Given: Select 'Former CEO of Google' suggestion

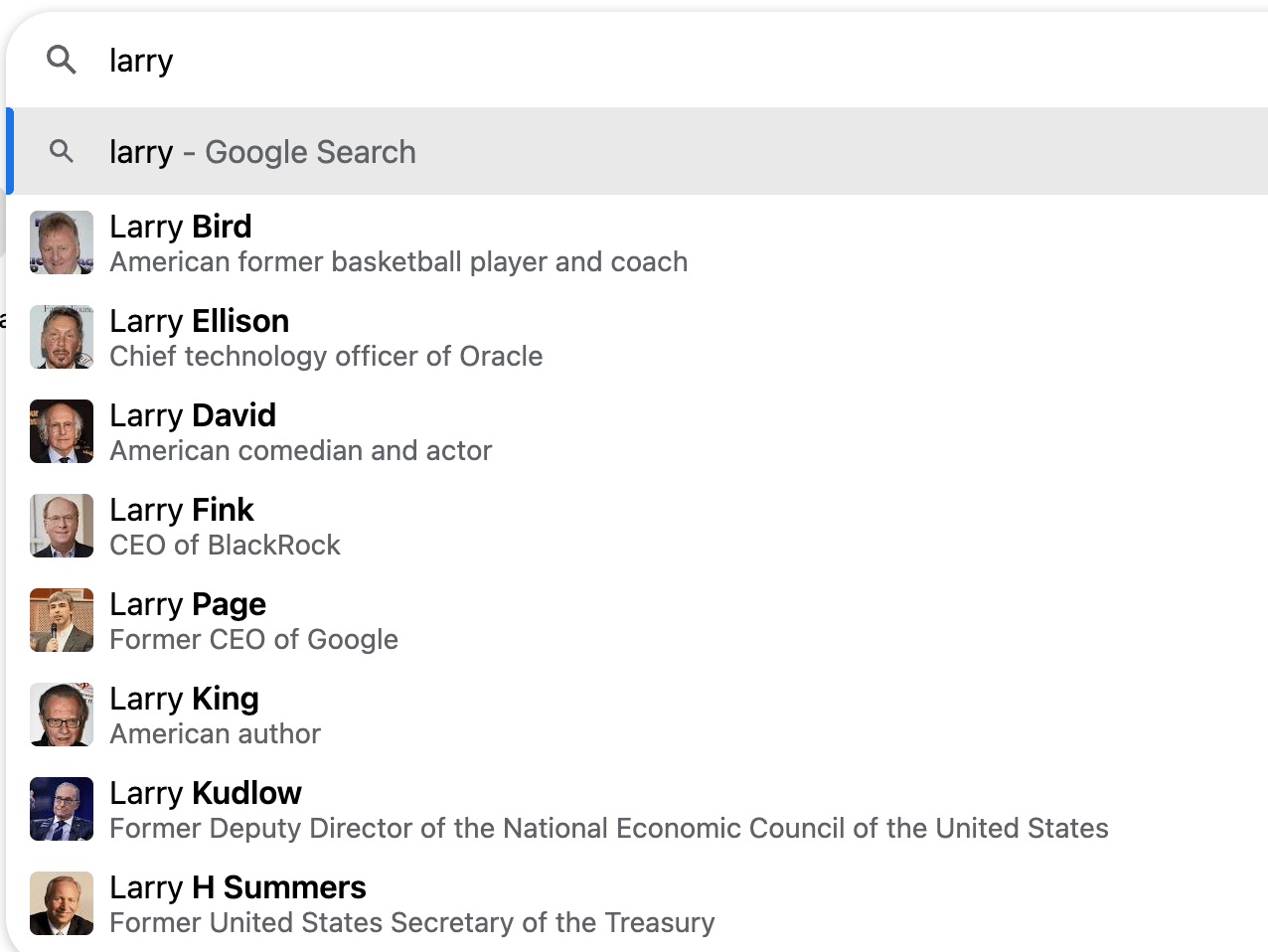Looking at the screenshot, I should (x=253, y=640).
